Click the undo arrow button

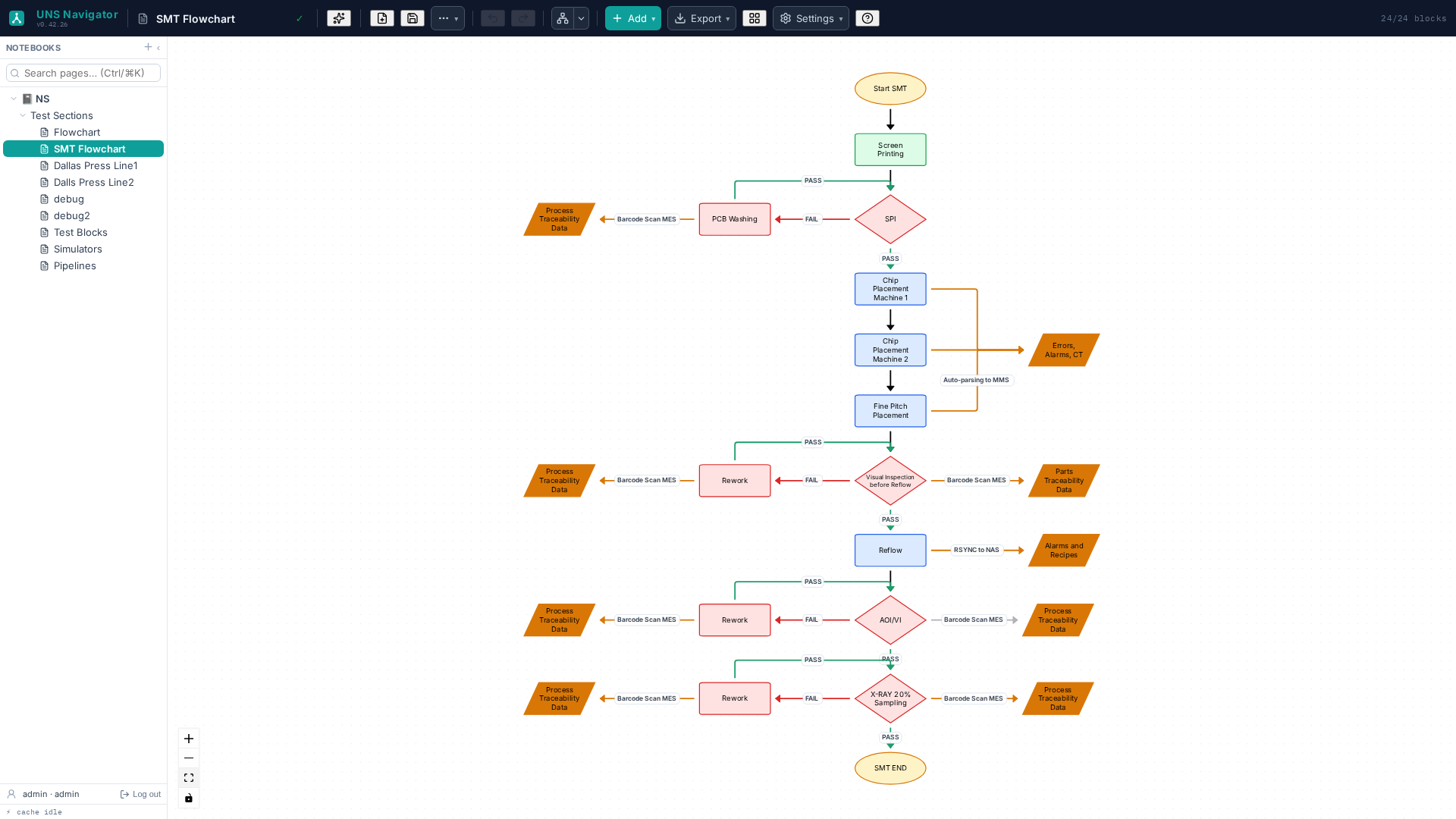(493, 18)
